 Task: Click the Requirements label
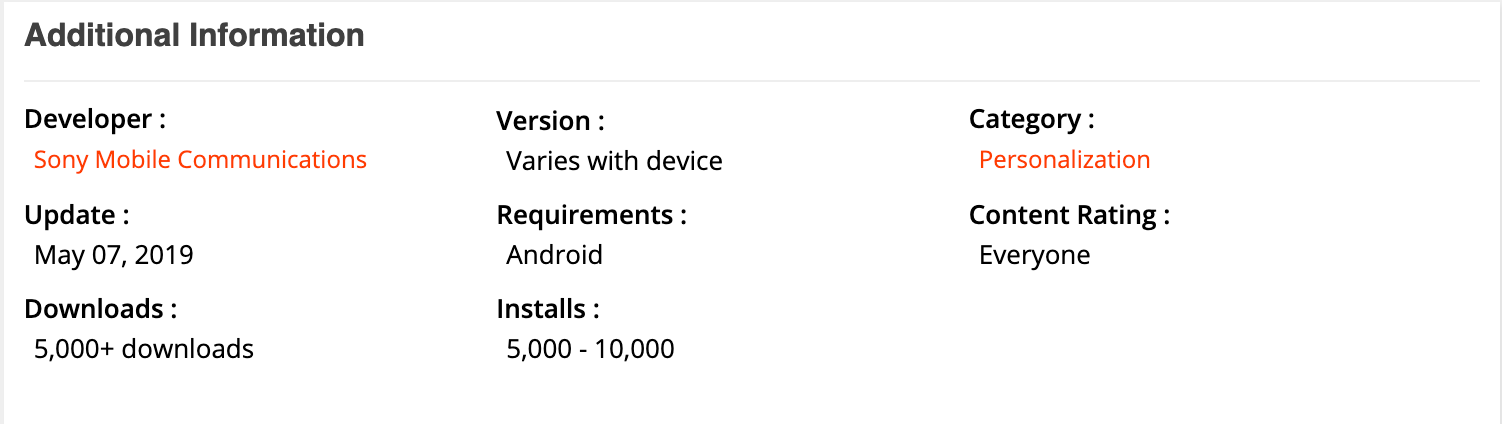coord(592,215)
